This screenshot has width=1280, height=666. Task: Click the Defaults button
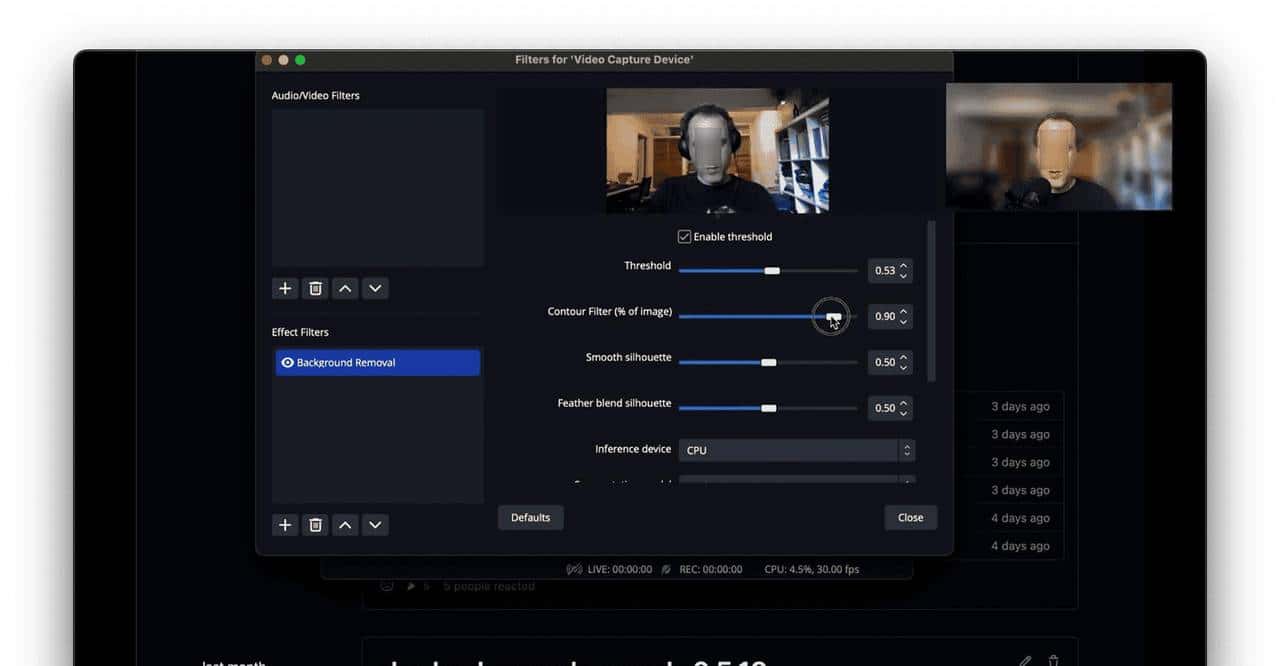(x=530, y=517)
